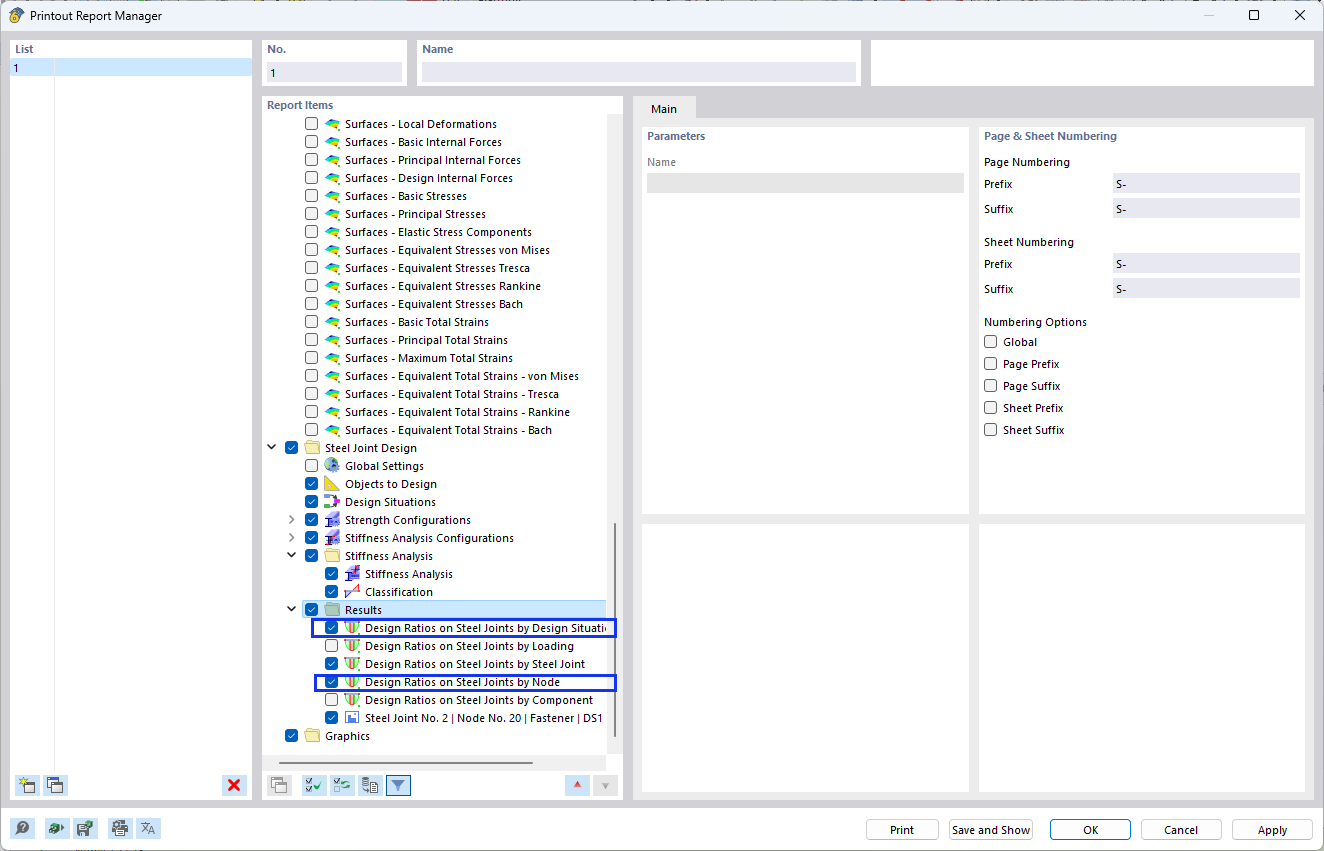This screenshot has width=1324, height=851.
Task: Select Surfaces - Equivalent Total Strains - Bach
Action: [x=448, y=430]
